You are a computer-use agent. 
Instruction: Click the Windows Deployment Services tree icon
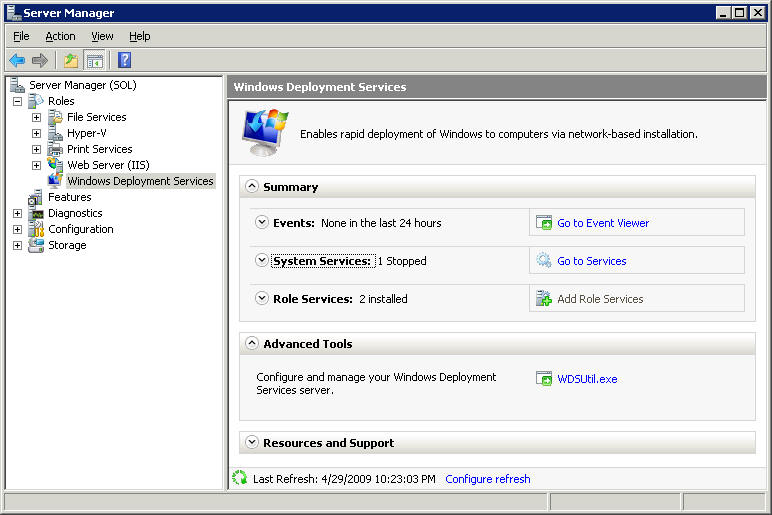pos(55,181)
